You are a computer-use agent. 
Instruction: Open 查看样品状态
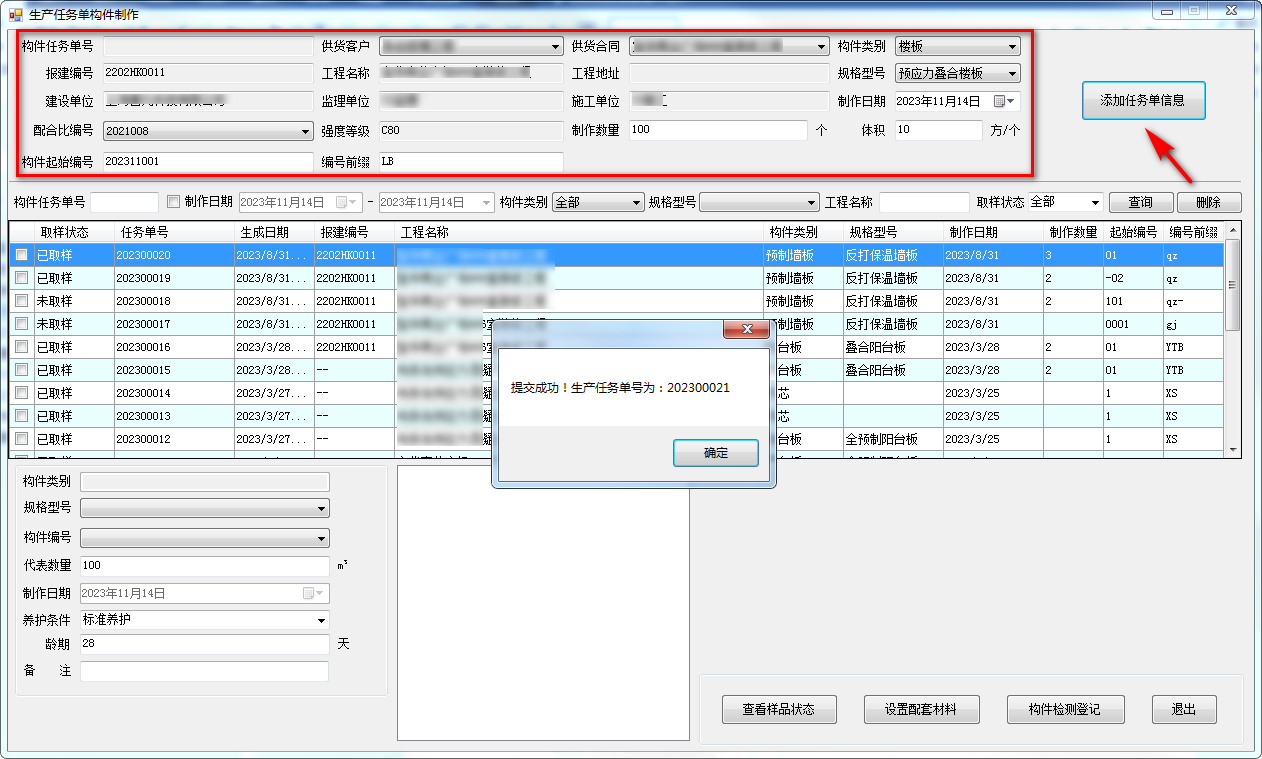click(x=778, y=710)
